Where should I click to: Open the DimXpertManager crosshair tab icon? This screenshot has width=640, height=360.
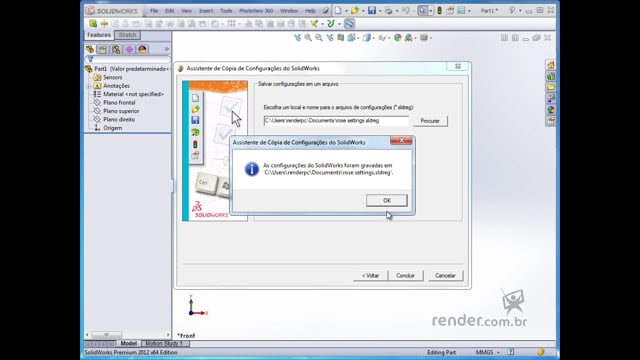click(129, 49)
